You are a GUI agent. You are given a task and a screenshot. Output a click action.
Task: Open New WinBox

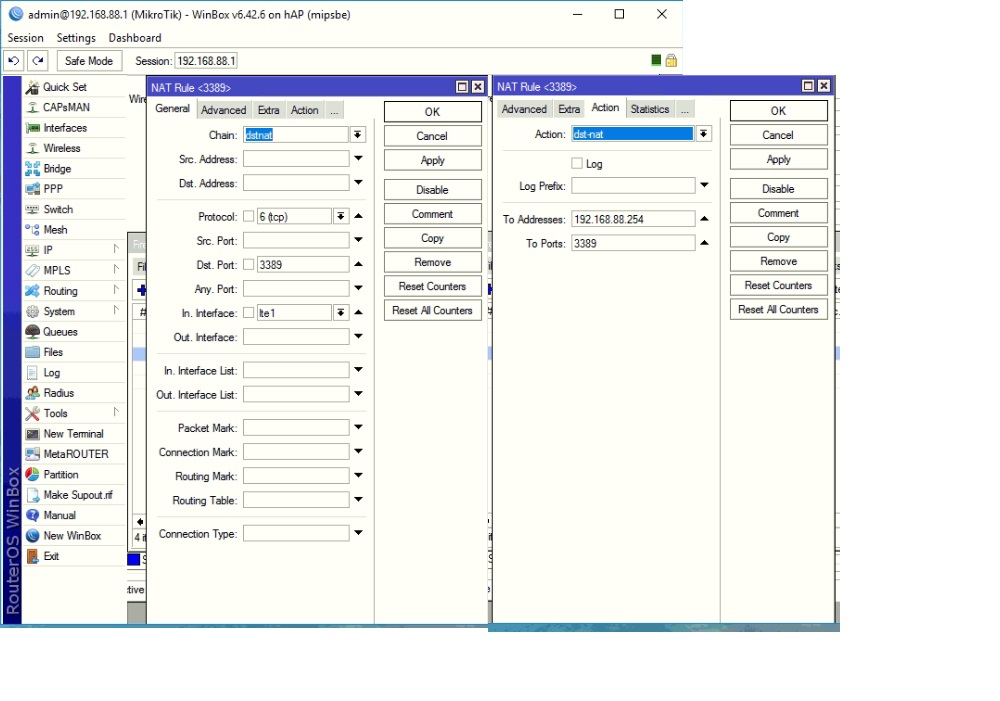[x=72, y=536]
